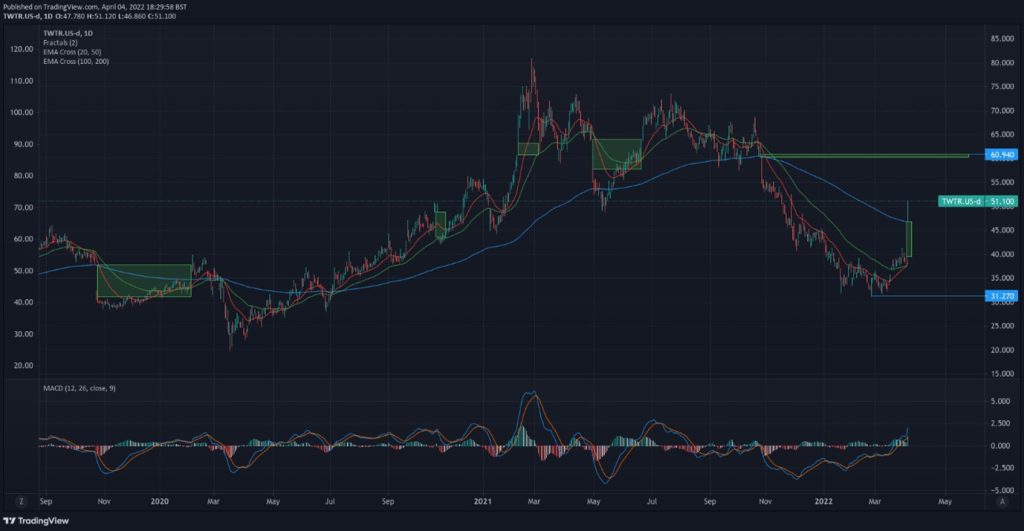Click the Z timezone button on time axis
The width and height of the screenshot is (1024, 531).
coord(22,502)
